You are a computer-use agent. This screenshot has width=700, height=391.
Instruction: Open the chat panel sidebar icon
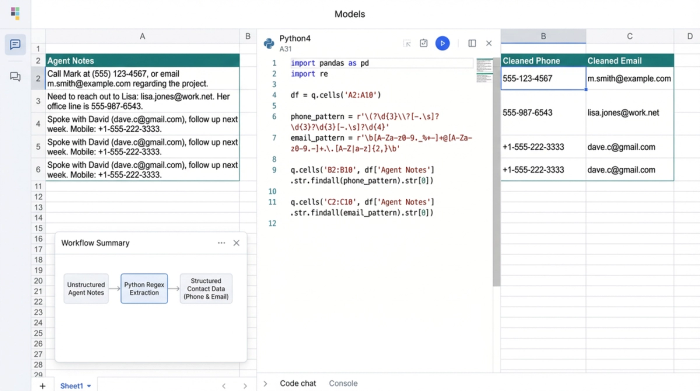click(x=15, y=44)
